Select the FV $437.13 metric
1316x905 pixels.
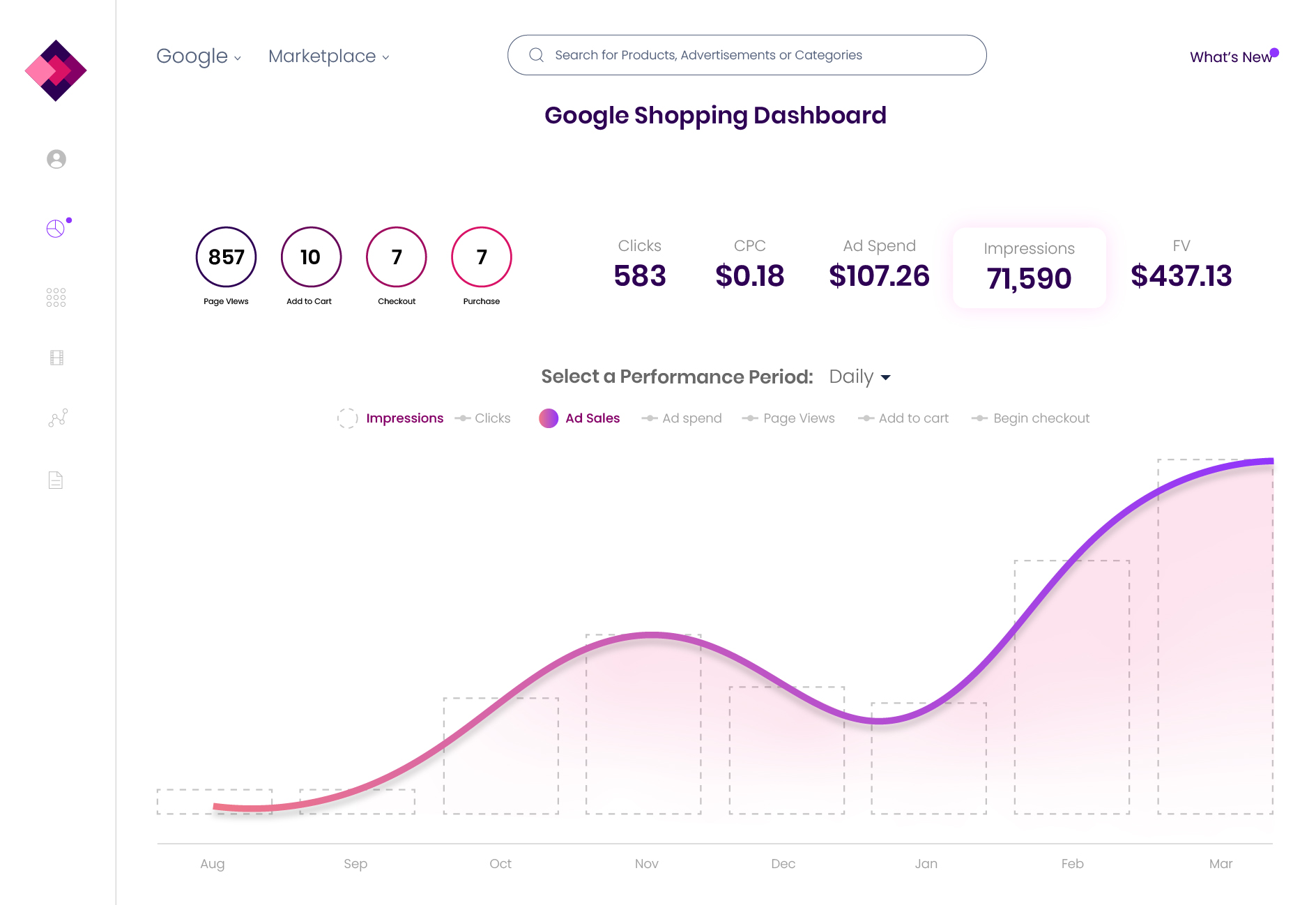pos(1181,264)
